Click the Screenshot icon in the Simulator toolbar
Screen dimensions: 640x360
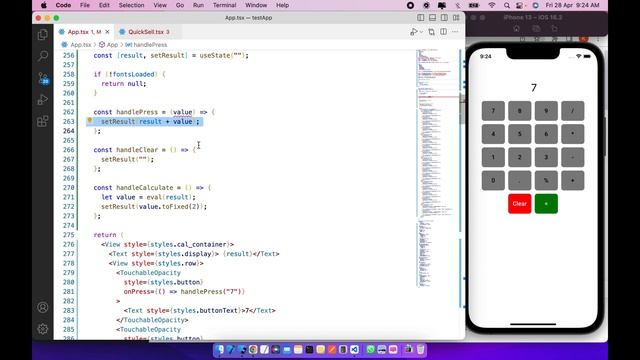click(536, 29)
